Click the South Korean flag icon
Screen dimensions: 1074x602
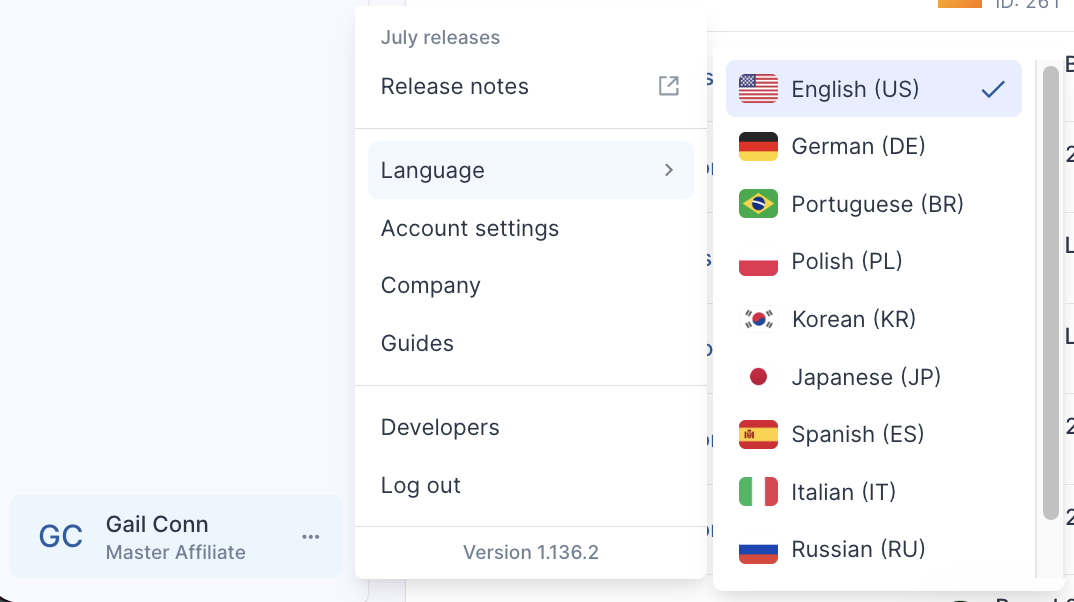click(x=758, y=319)
